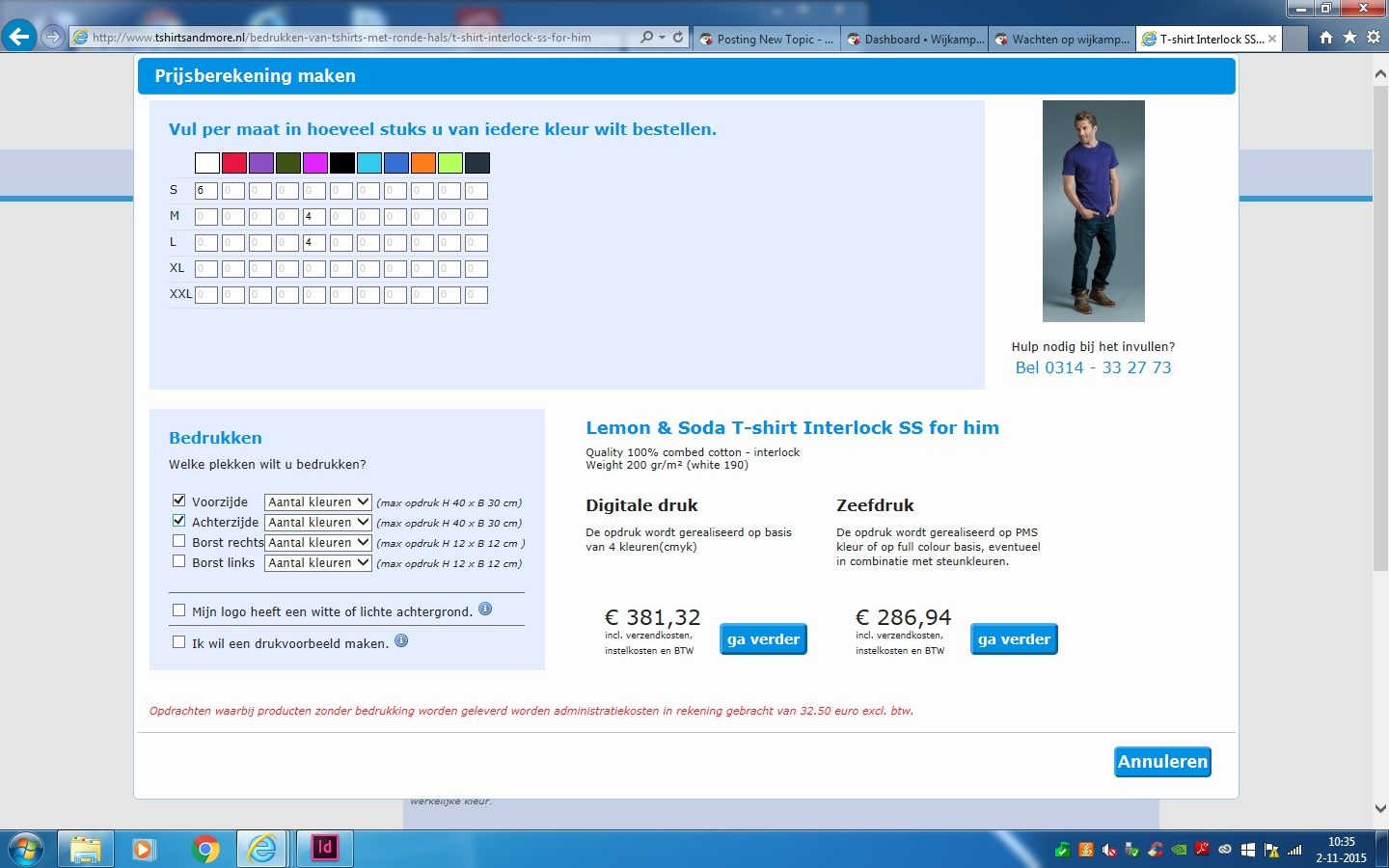Click phone number 'Bel 0314 - 33 27 73'
Screen dimensions: 1389x868
1093,367
